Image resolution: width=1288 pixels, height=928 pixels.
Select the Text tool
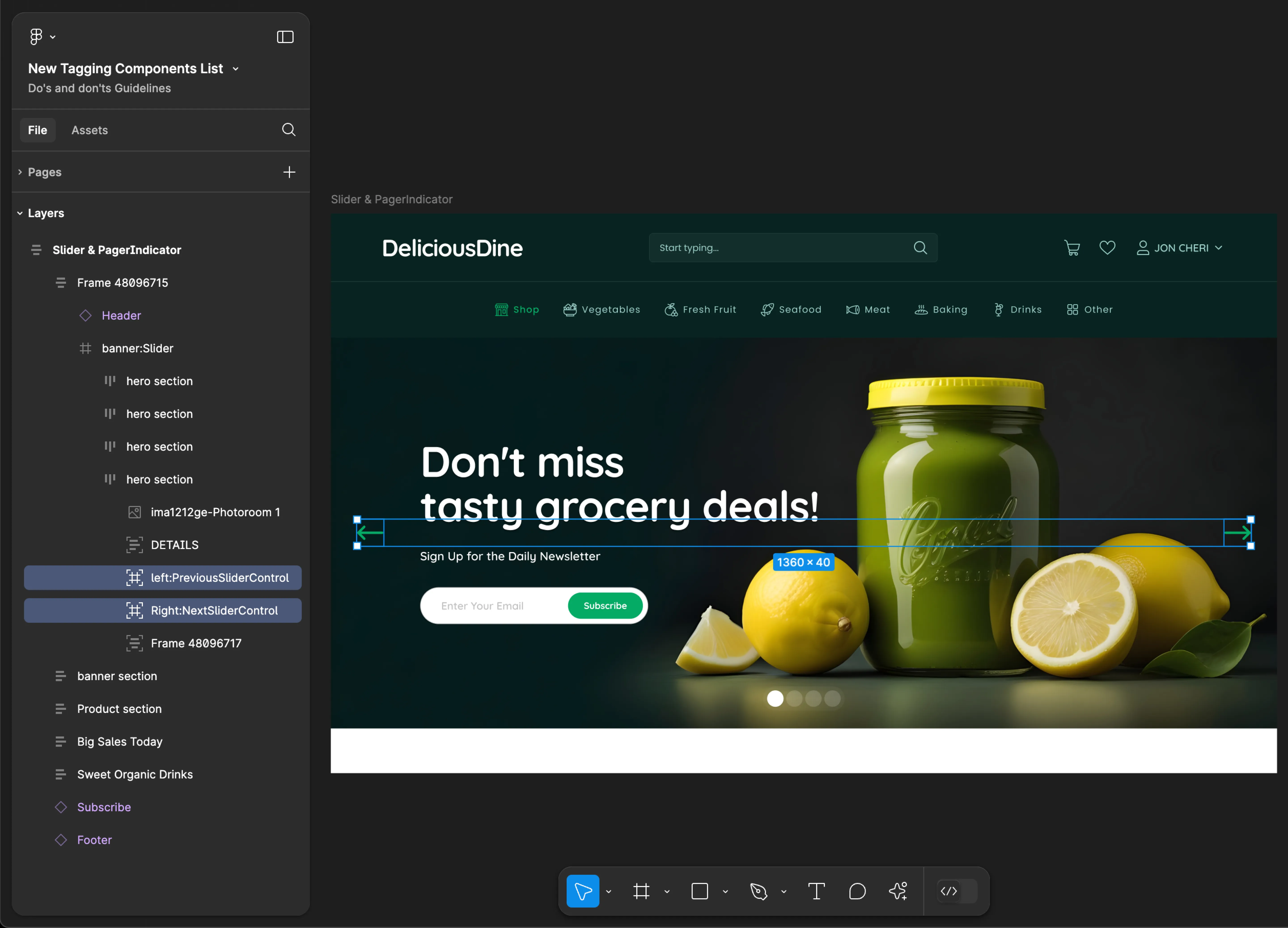(816, 891)
